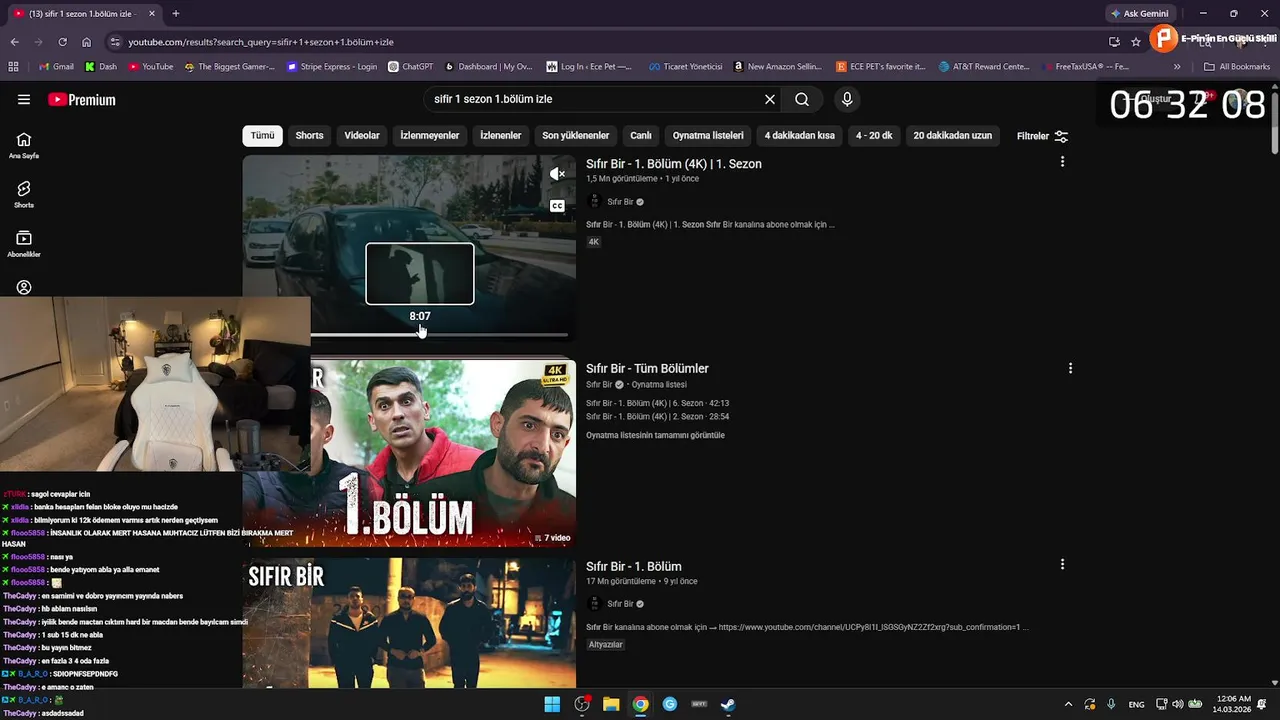Select the 4 dakikadan kısa chip
1280x720 pixels.
(x=800, y=136)
